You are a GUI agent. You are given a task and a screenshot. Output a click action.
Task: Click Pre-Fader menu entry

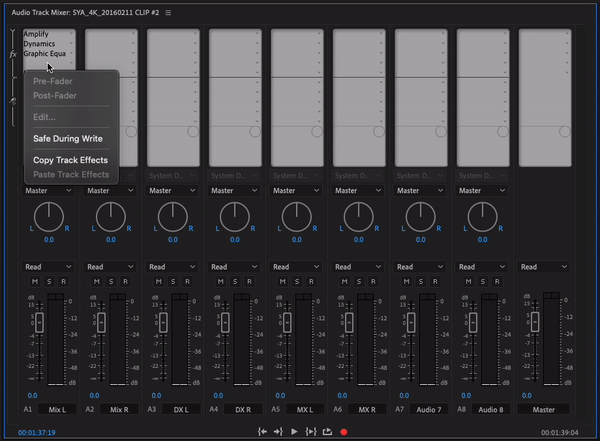tap(53, 81)
